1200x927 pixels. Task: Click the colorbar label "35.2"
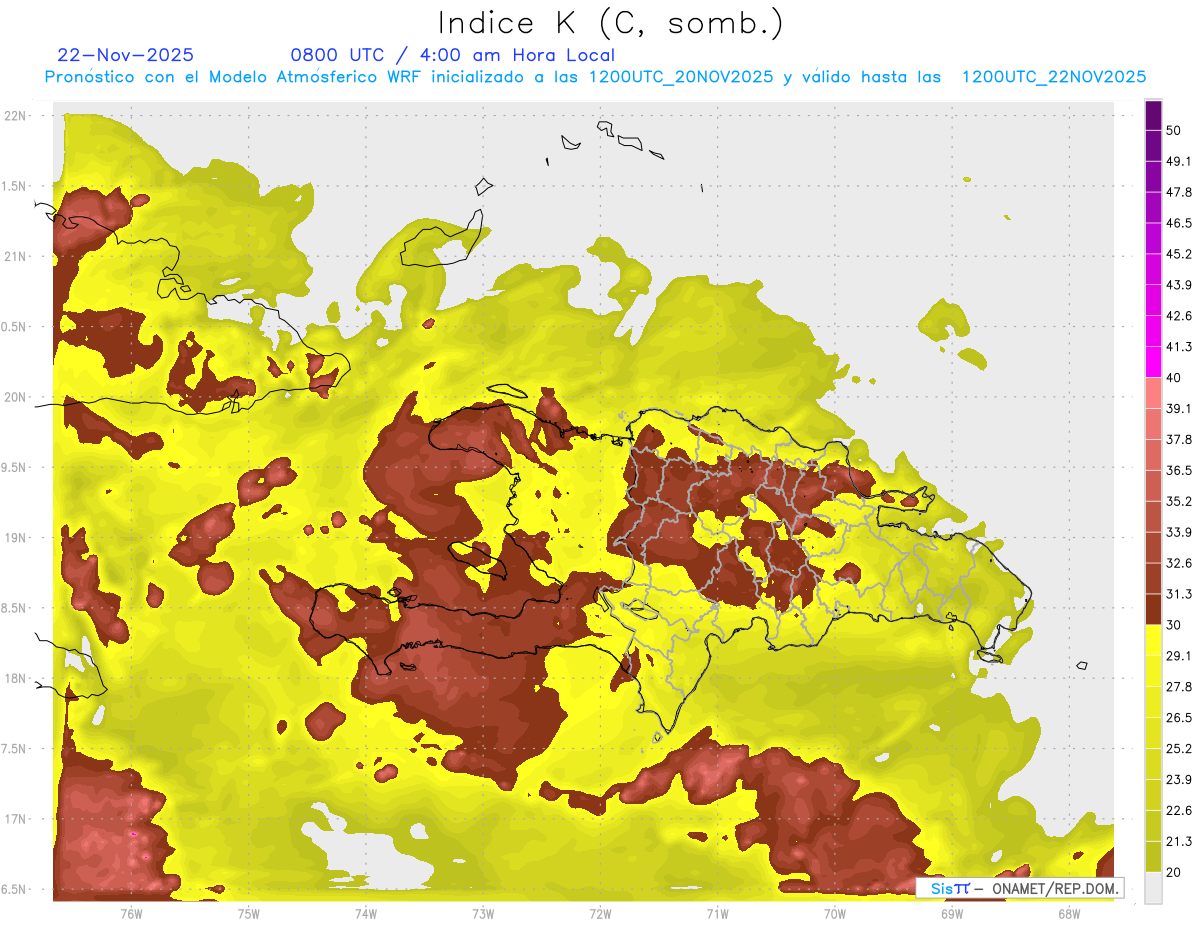[x=1178, y=501]
